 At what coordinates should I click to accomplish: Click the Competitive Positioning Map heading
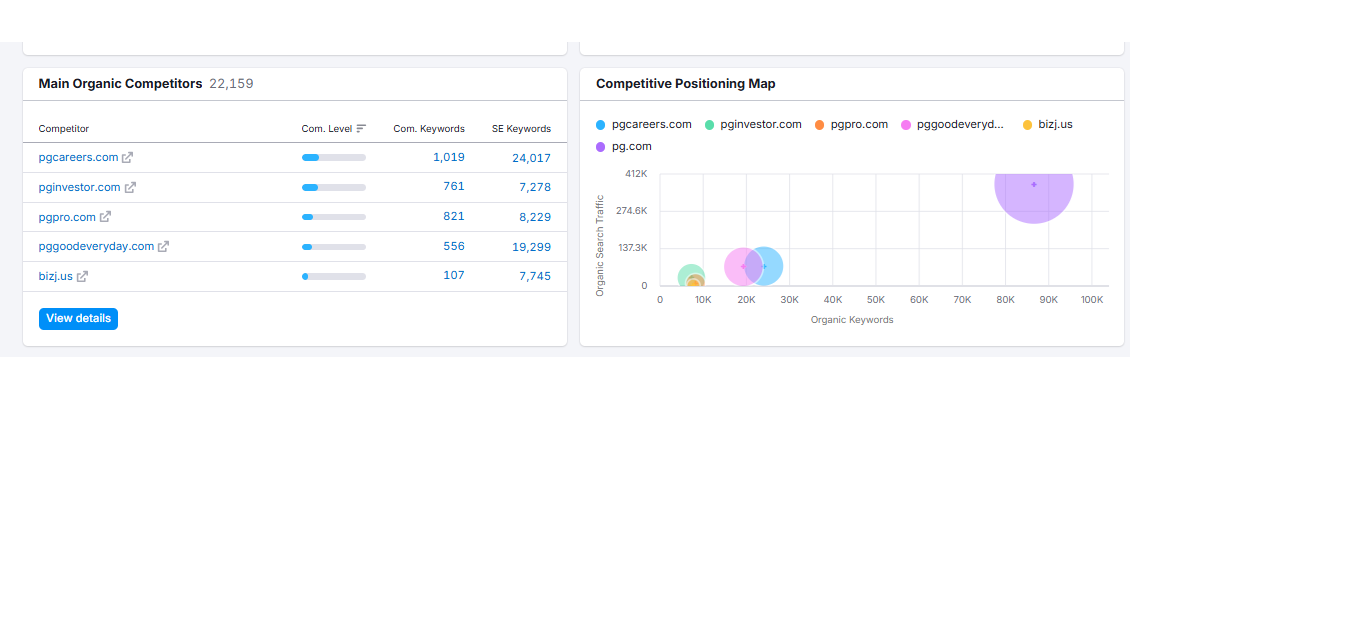point(686,84)
